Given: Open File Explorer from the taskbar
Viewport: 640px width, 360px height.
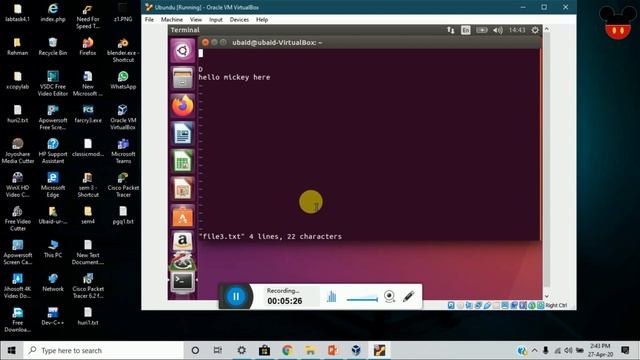Looking at the screenshot, I should pyautogui.click(x=310, y=350).
